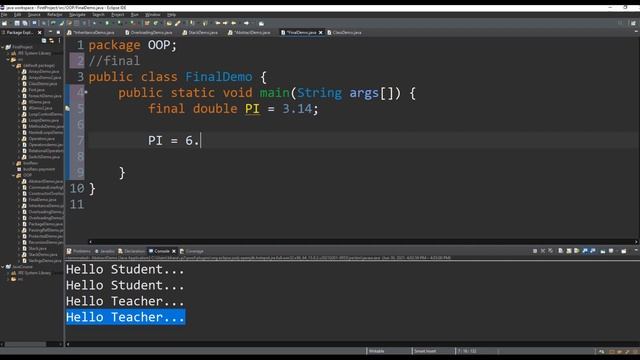Click the green Run toolbar icon
The image size is (640, 360).
tap(107, 23)
